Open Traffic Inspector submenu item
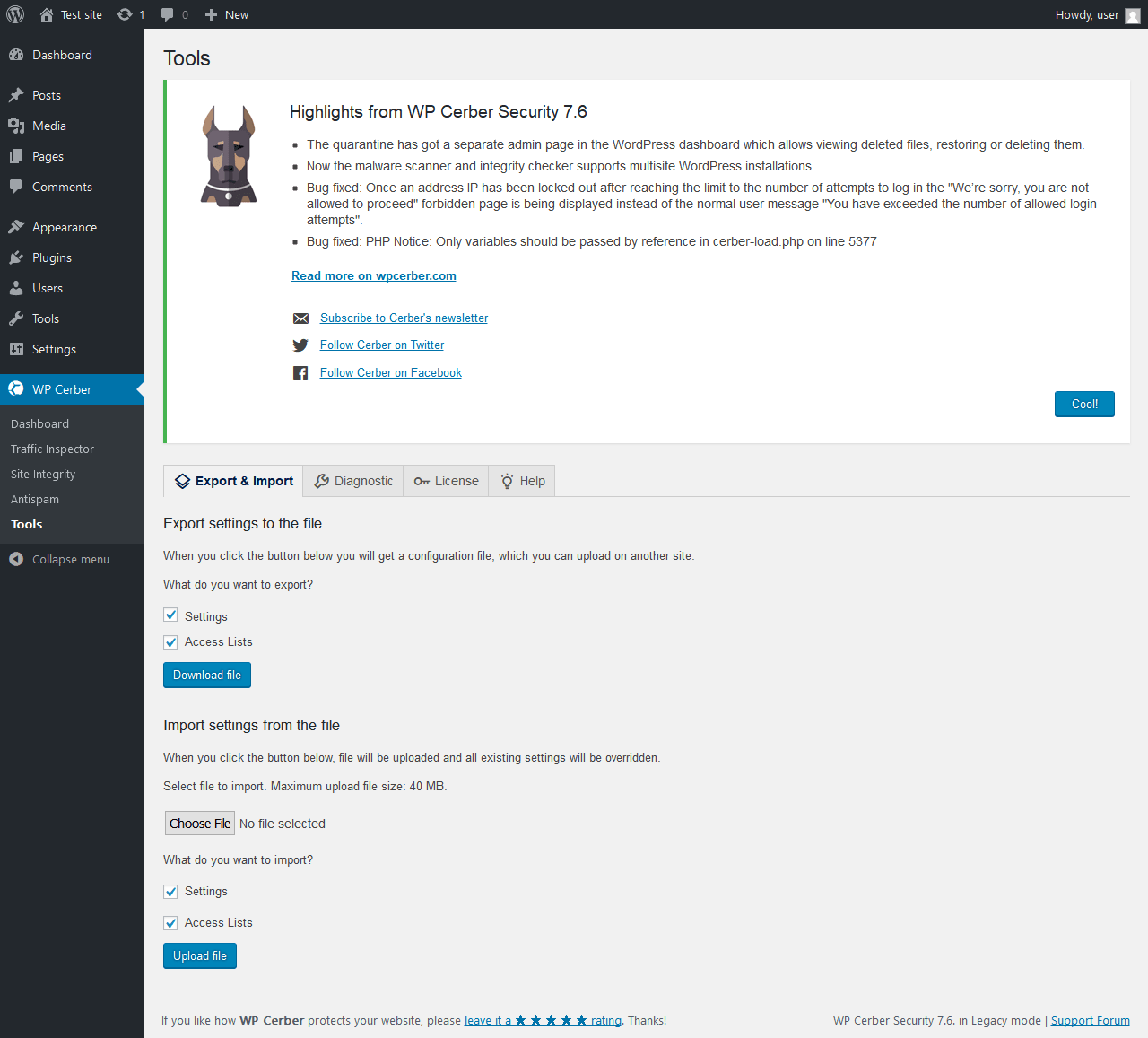This screenshot has width=1148, height=1038. [x=52, y=449]
